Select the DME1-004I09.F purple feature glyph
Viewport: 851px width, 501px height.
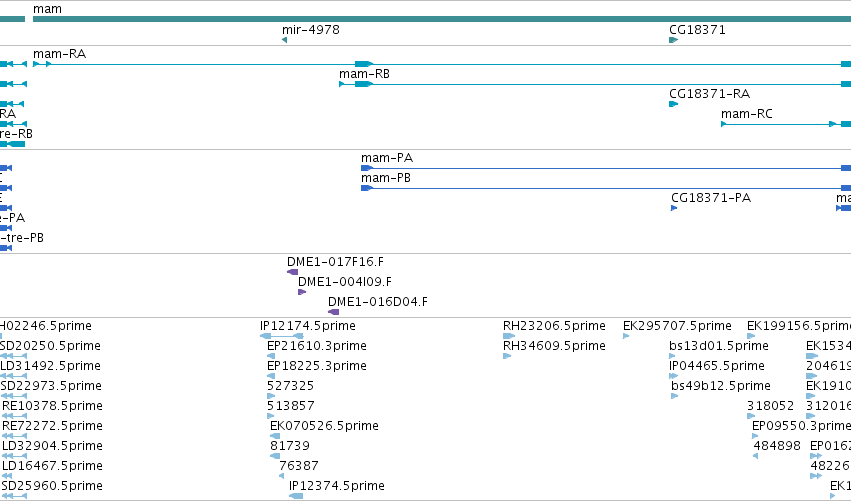coord(302,292)
